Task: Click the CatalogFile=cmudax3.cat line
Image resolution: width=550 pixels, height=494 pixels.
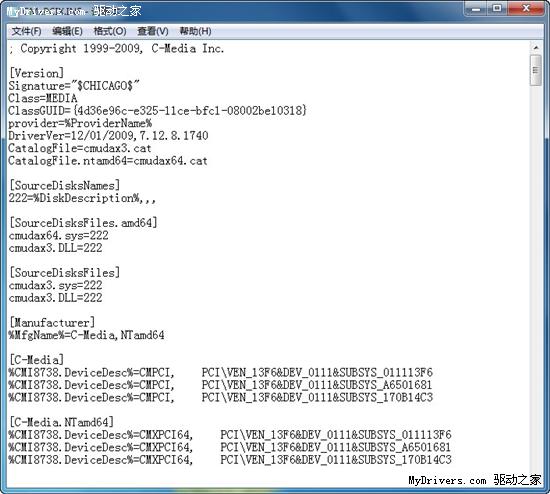Action: point(80,148)
